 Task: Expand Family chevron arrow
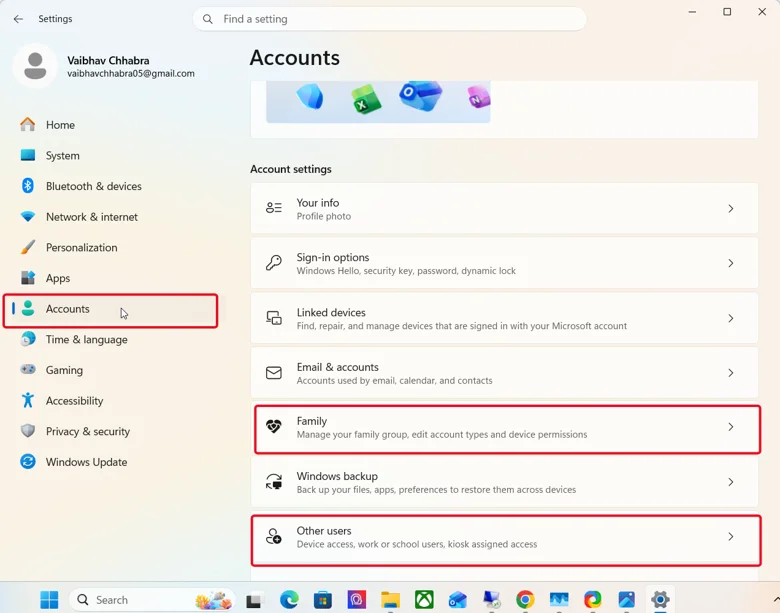731,427
